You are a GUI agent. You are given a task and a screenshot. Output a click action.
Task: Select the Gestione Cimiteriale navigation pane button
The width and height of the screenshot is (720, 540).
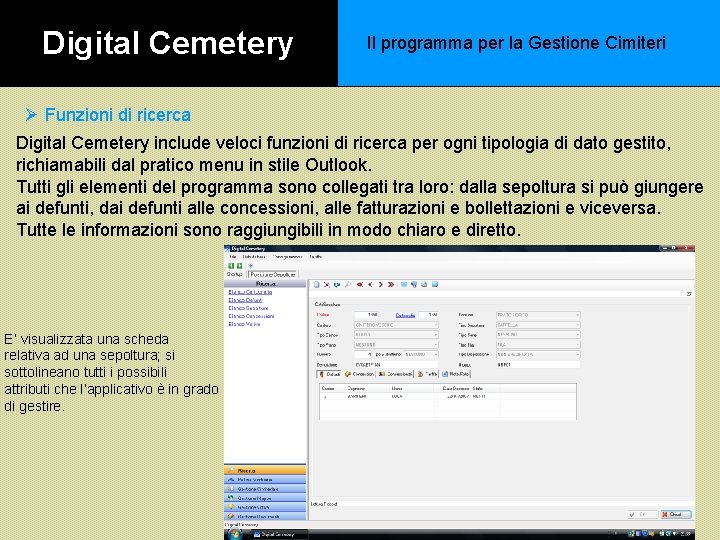click(265, 489)
